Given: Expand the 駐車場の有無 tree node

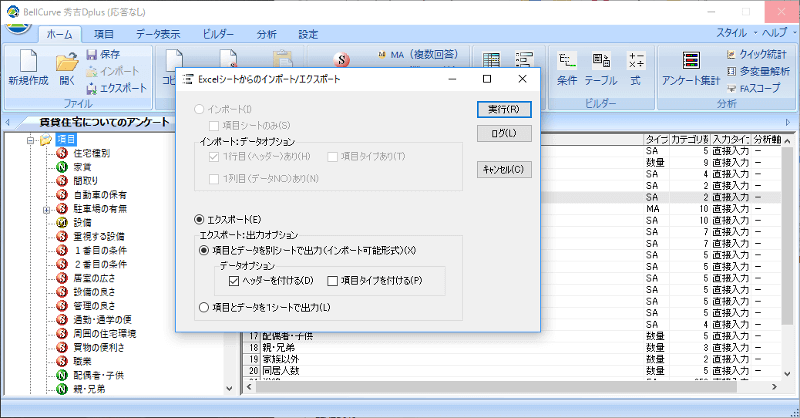Looking at the screenshot, I should (46, 209).
